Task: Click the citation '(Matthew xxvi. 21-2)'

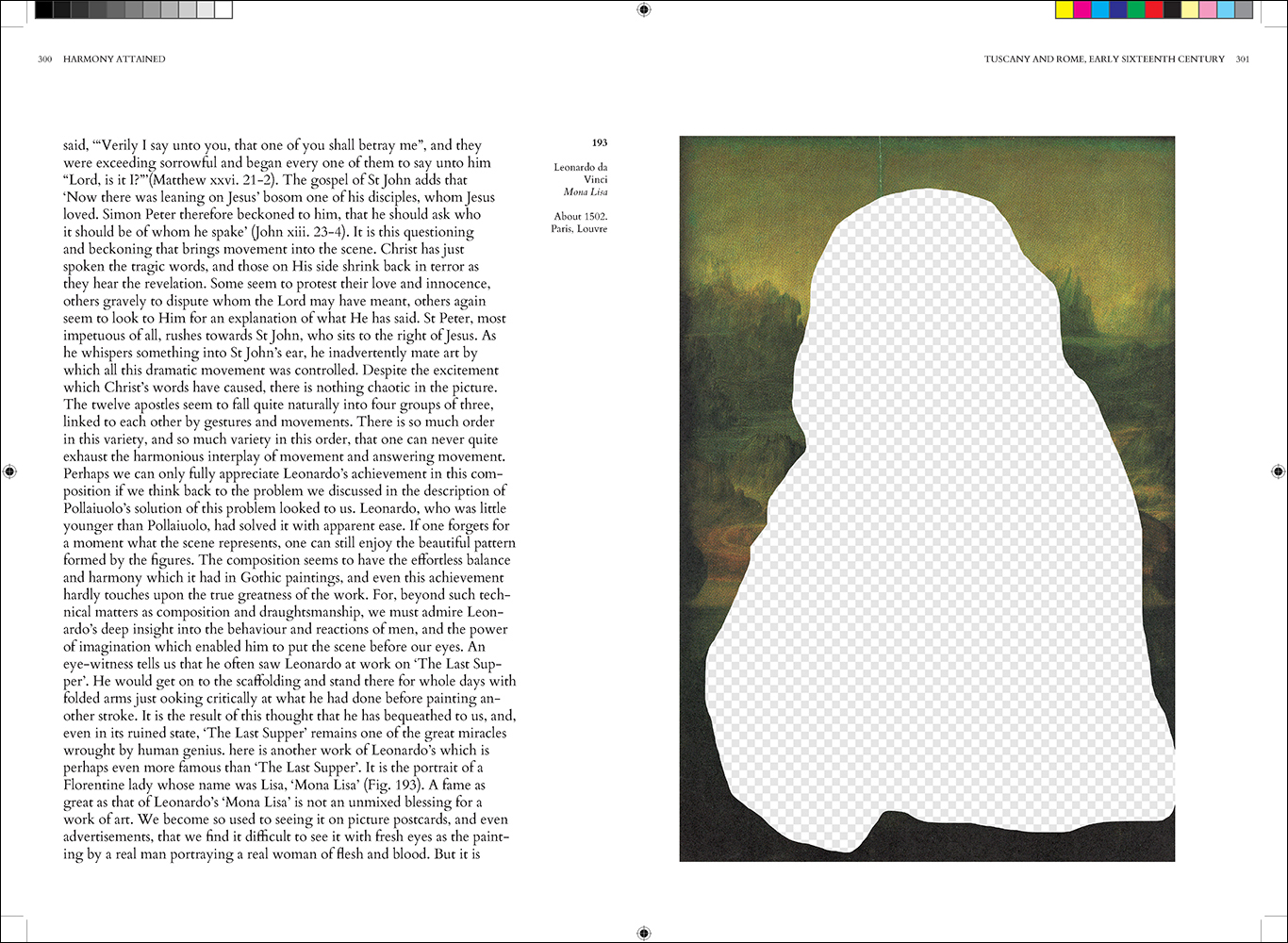Action: pos(214,180)
